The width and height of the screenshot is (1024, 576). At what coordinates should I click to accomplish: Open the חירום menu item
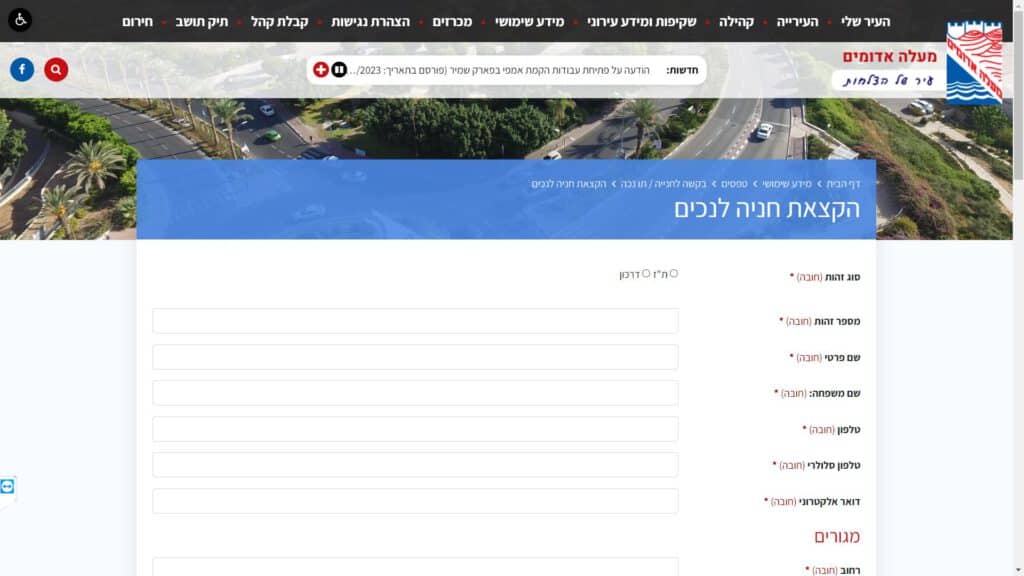[x=137, y=22]
